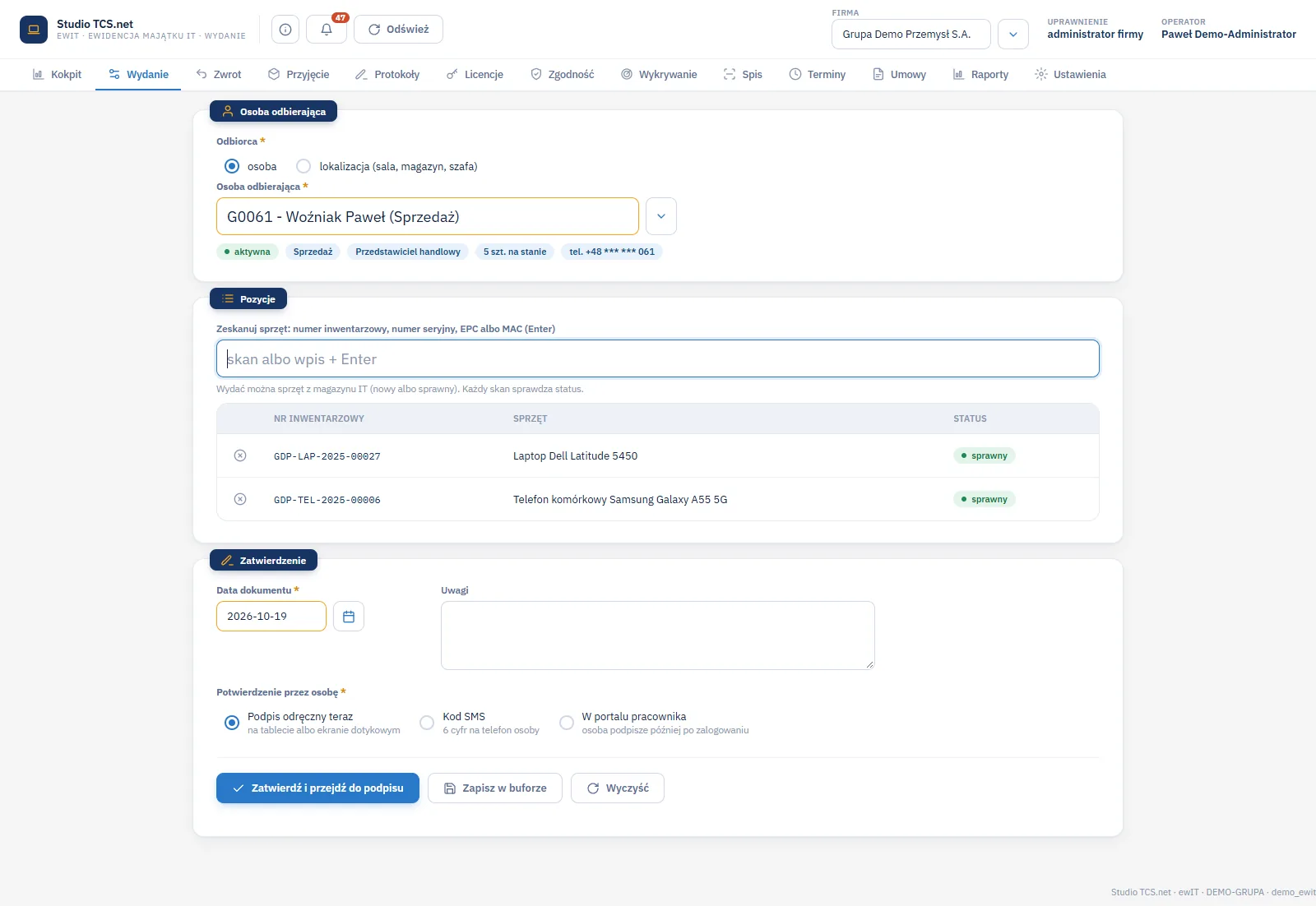Remove row GDP-LAP-2025-00027 with its x icon
Viewport: 1316px width, 906px height.
[x=240, y=455]
